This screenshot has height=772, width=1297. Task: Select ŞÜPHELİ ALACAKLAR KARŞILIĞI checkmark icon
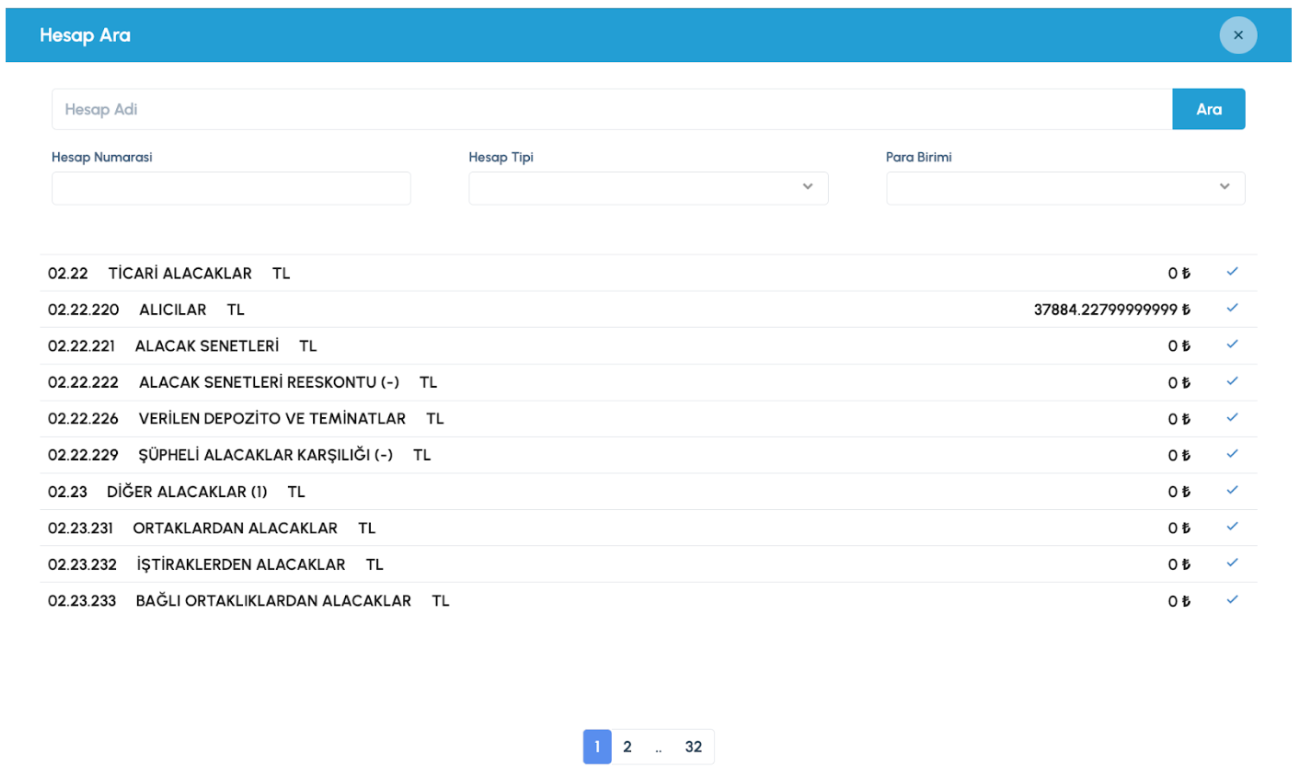click(1232, 454)
